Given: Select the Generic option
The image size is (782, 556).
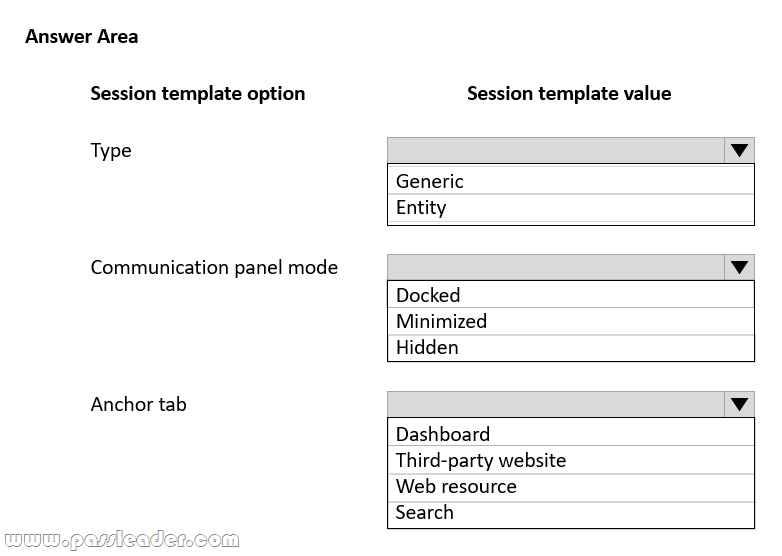Looking at the screenshot, I should (x=430, y=182).
